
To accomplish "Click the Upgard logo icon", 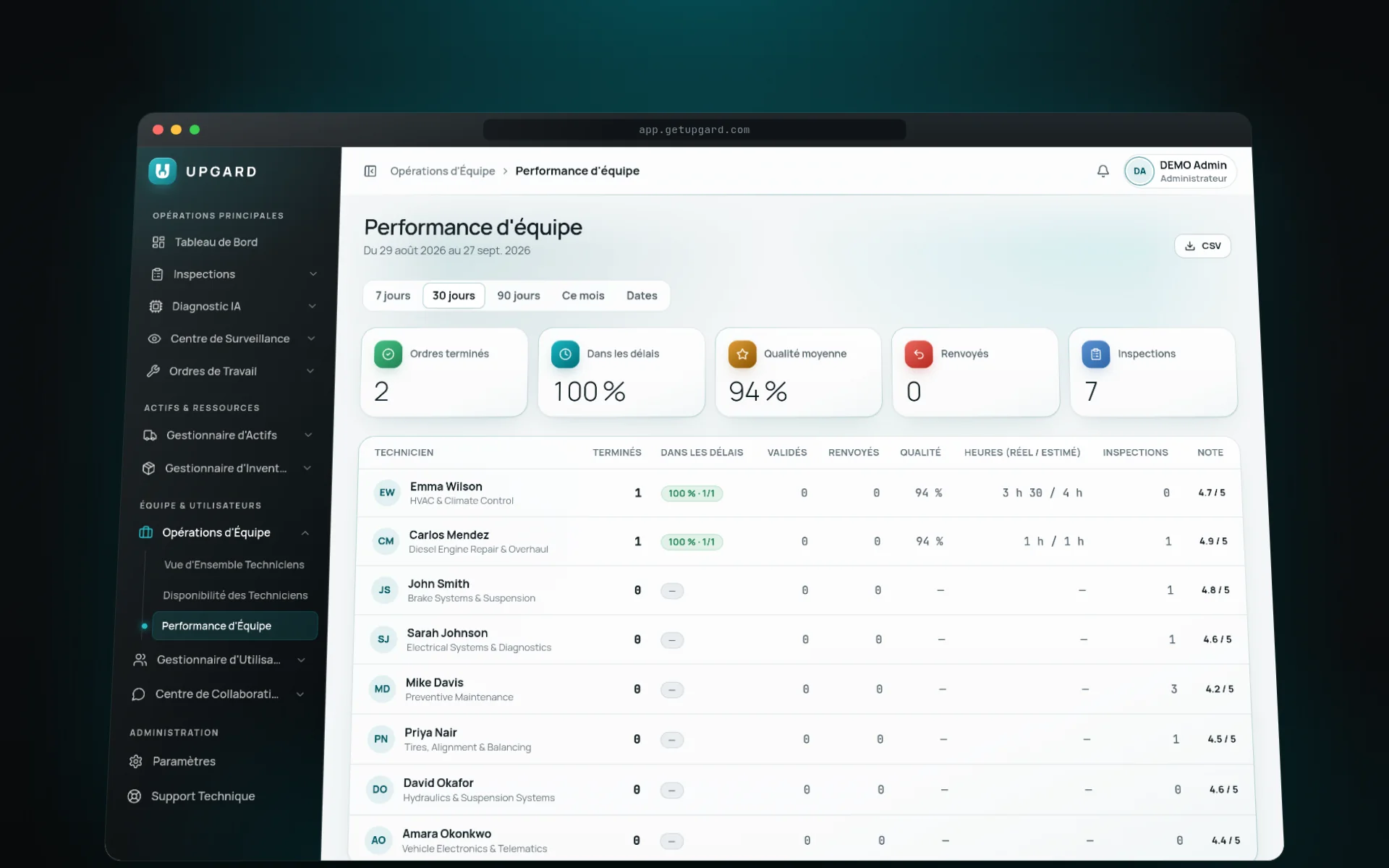I will pyautogui.click(x=163, y=171).
